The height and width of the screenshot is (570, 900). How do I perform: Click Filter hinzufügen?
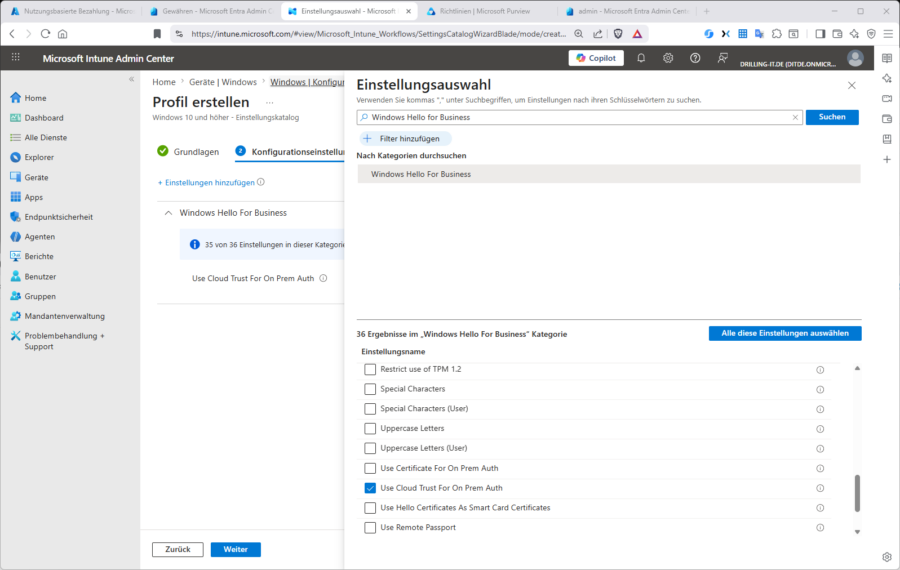(x=404, y=138)
